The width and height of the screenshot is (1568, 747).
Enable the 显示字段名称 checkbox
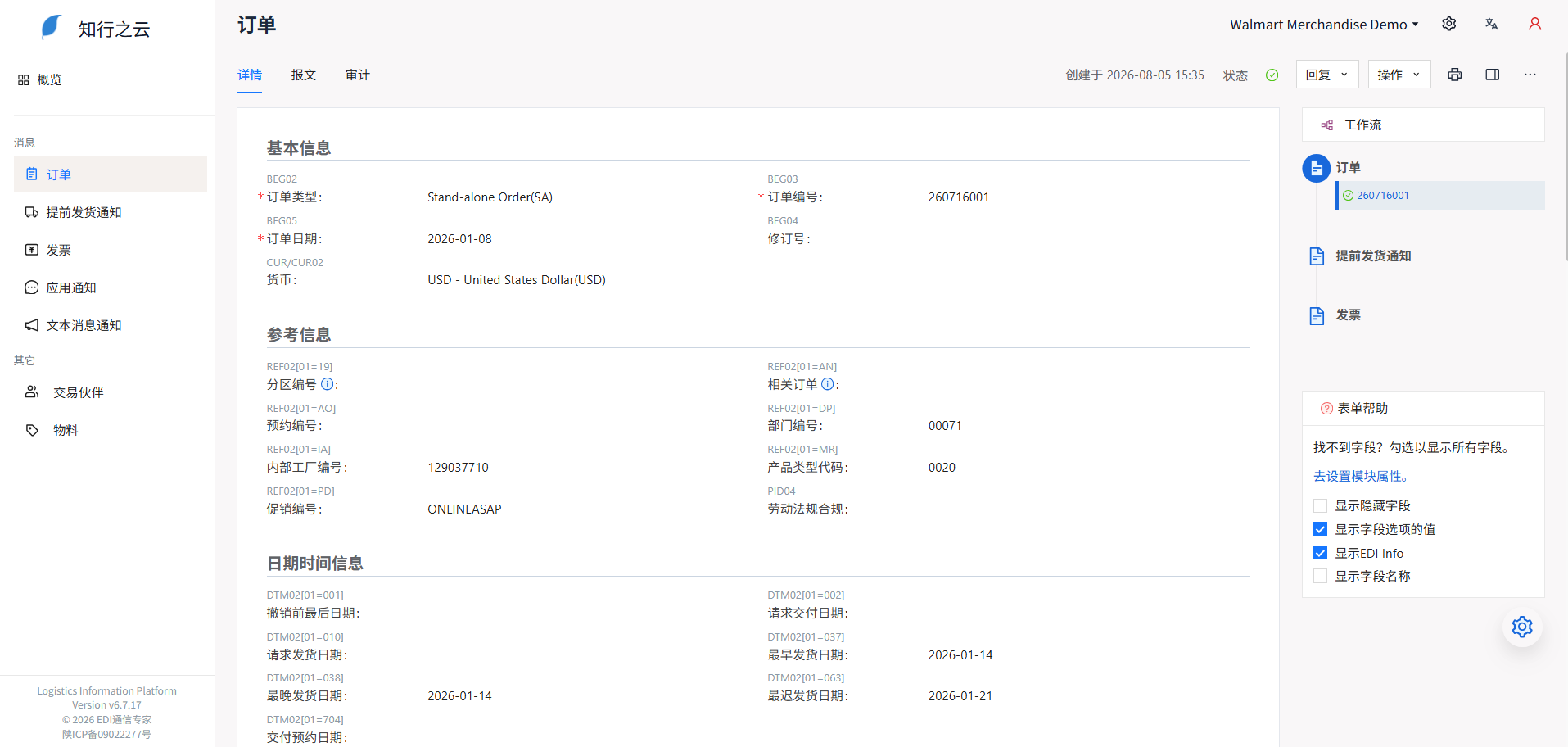click(1320, 576)
